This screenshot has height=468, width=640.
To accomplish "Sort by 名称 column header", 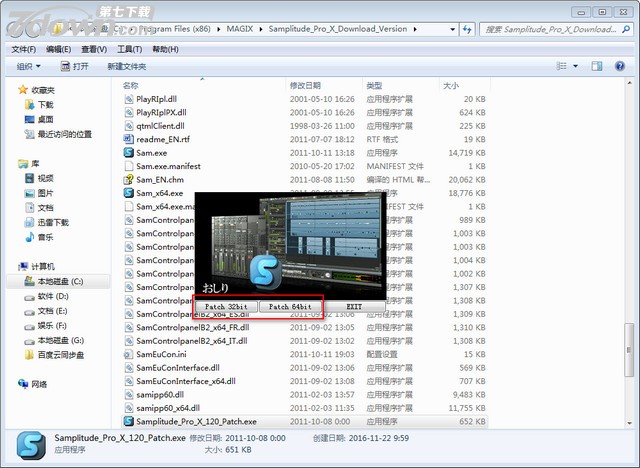I will (131, 86).
